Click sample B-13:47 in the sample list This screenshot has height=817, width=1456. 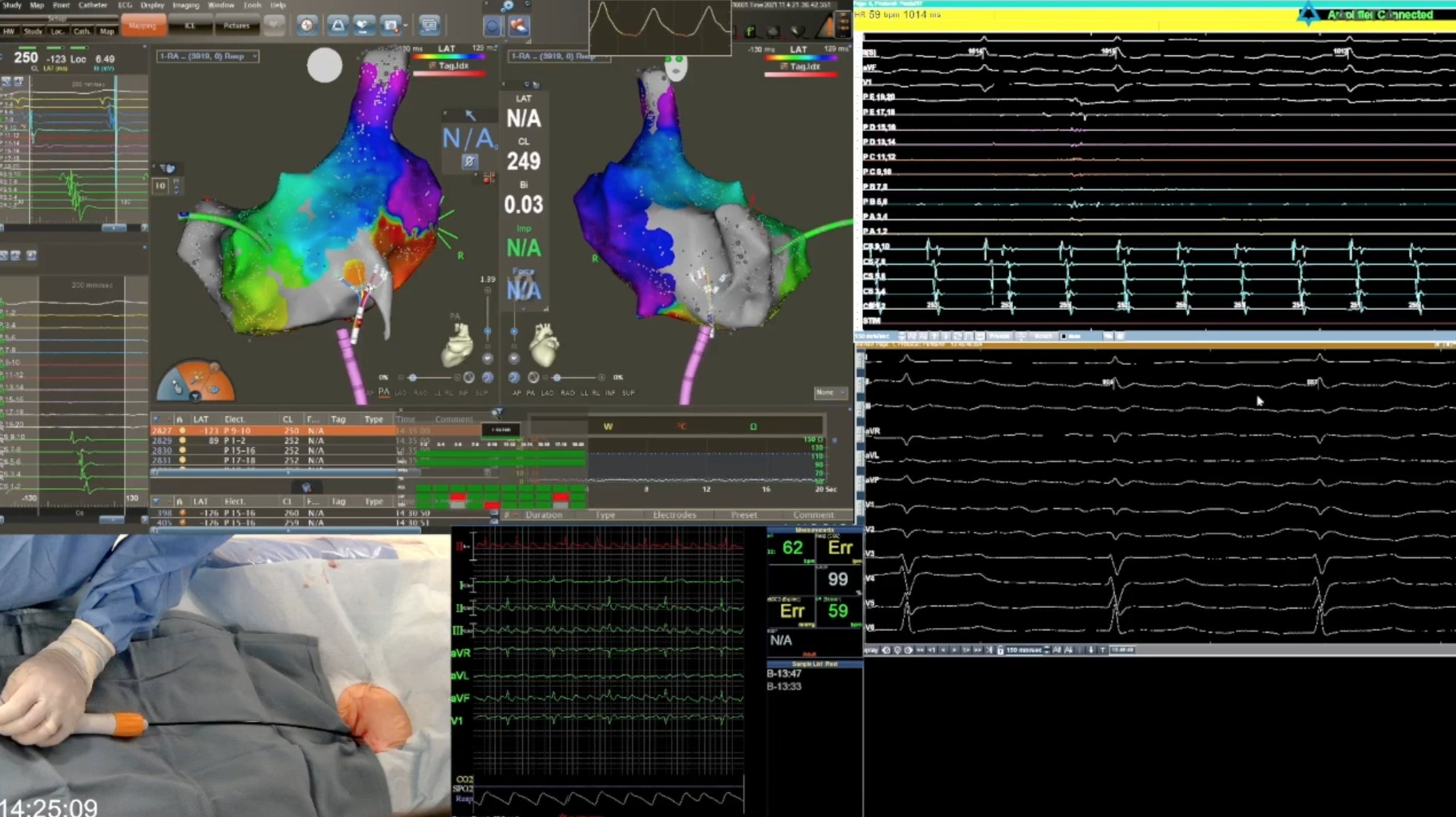coord(784,673)
